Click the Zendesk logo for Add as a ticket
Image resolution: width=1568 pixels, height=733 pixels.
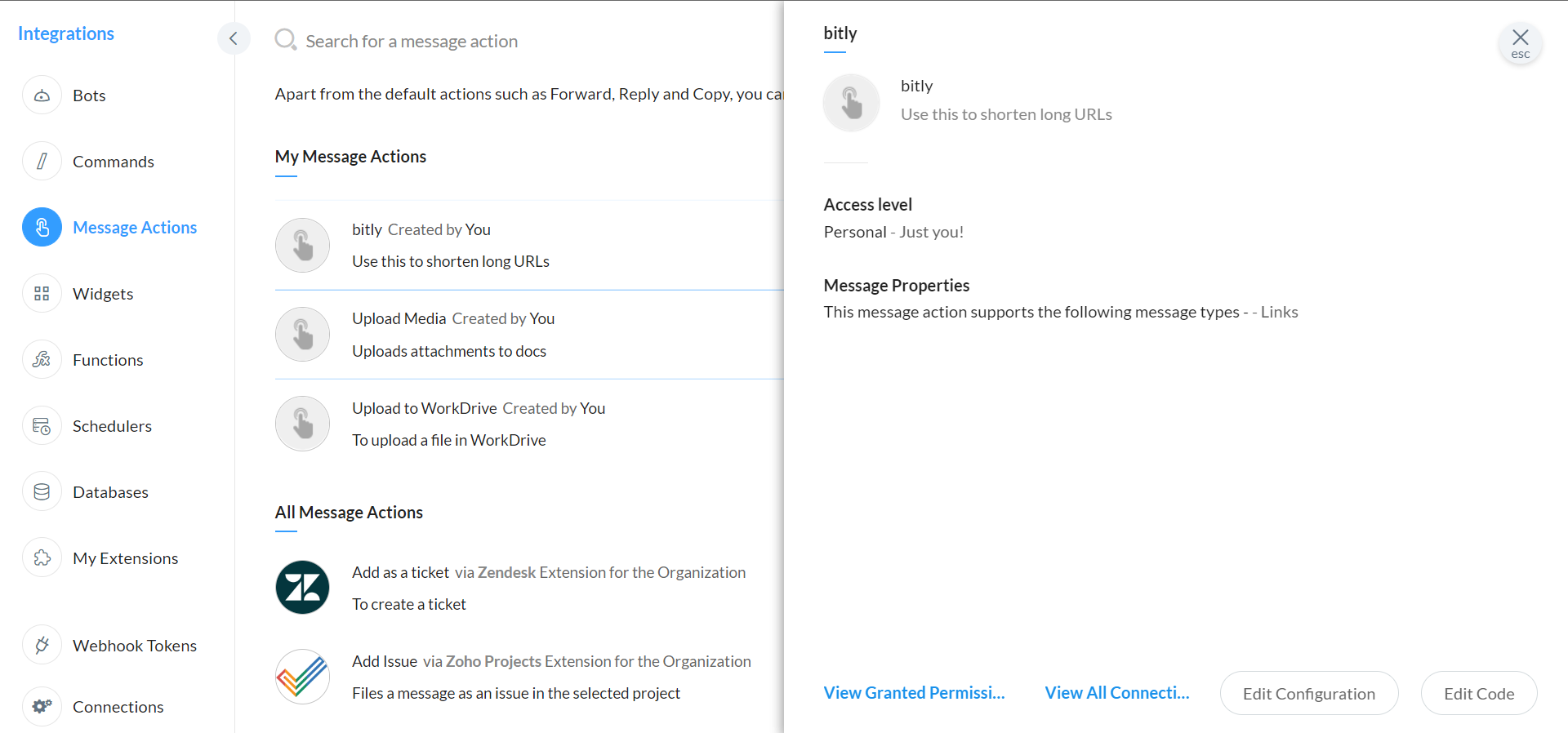[x=302, y=588]
